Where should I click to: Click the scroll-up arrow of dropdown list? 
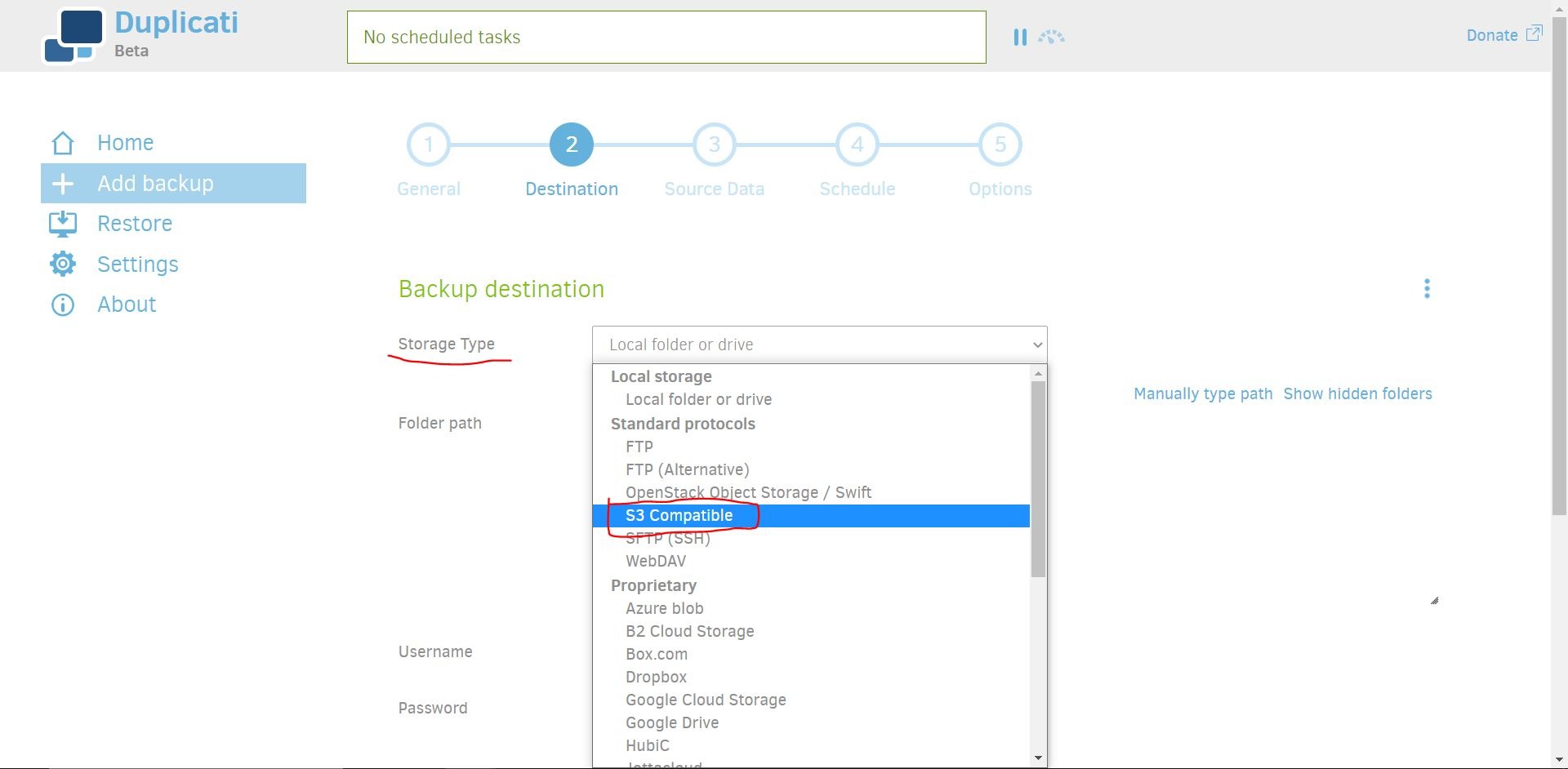[1038, 373]
